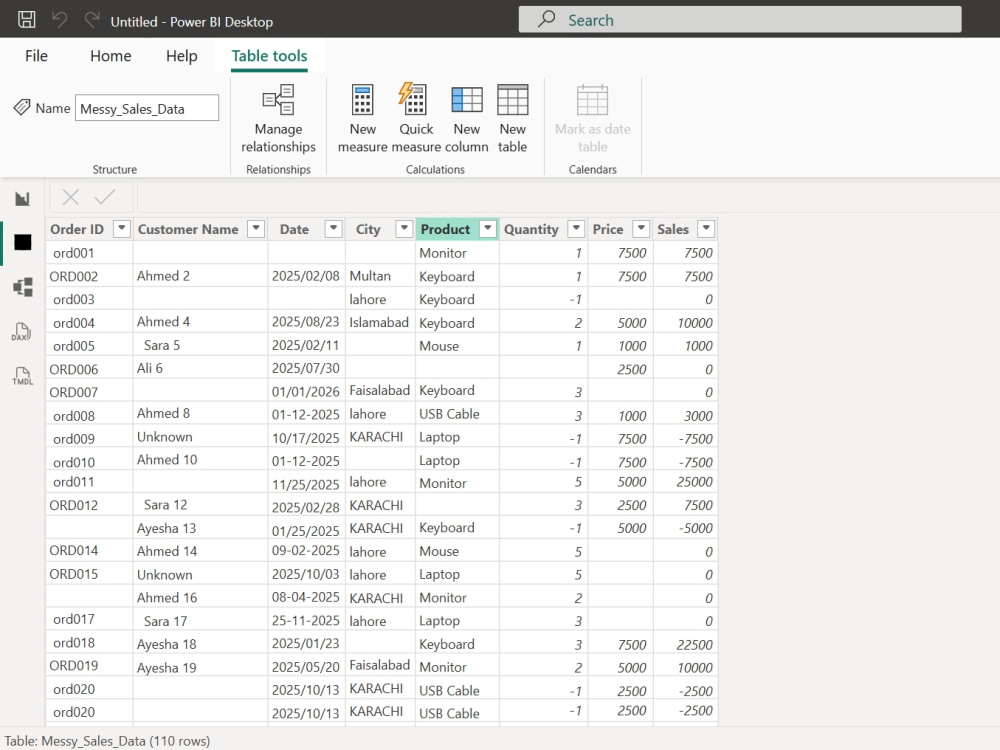Click the 01/01/2026 date cell
Viewport: 1000px width, 750px height.
(x=305, y=392)
